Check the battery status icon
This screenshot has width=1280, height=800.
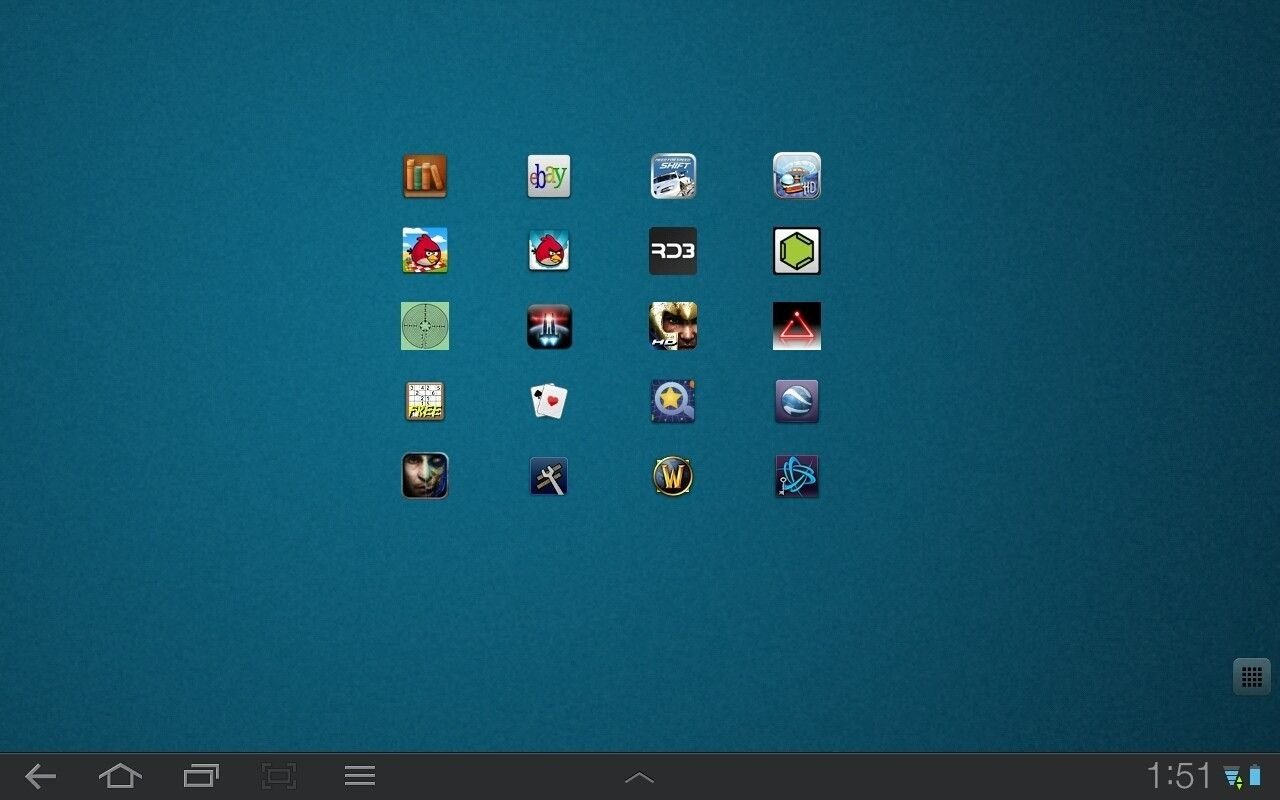1255,776
